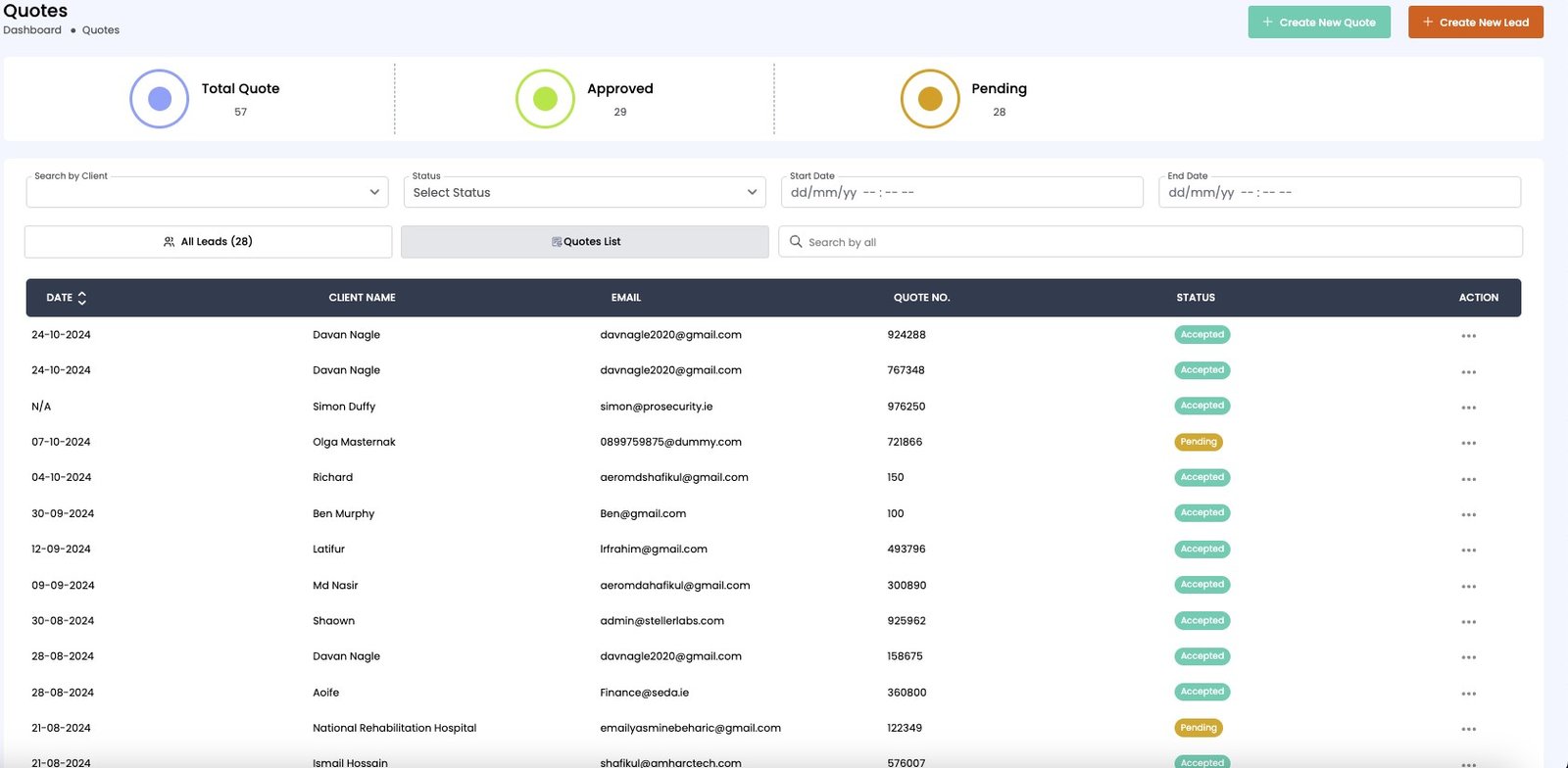The image size is (1568, 768).
Task: Click quote number 976250
Action: 906,407
